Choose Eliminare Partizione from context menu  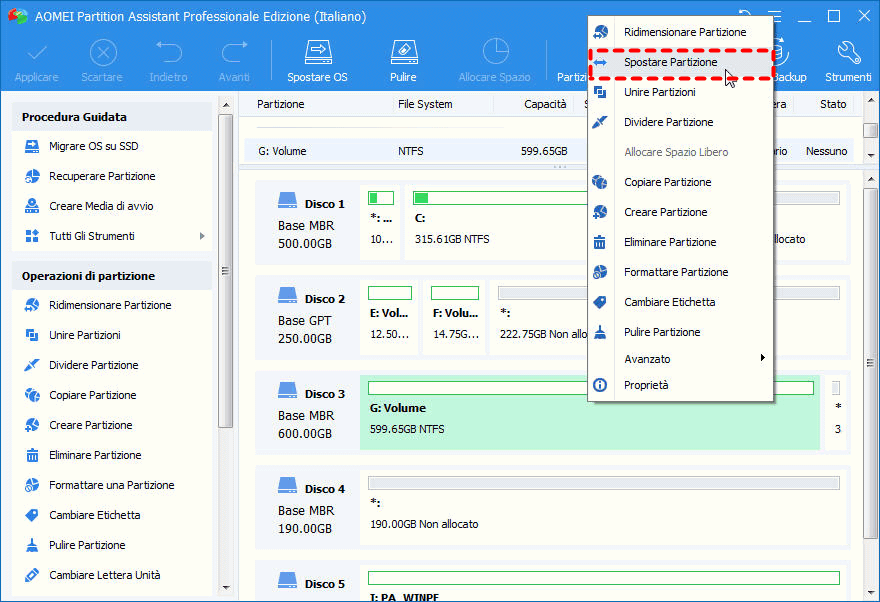pos(680,242)
